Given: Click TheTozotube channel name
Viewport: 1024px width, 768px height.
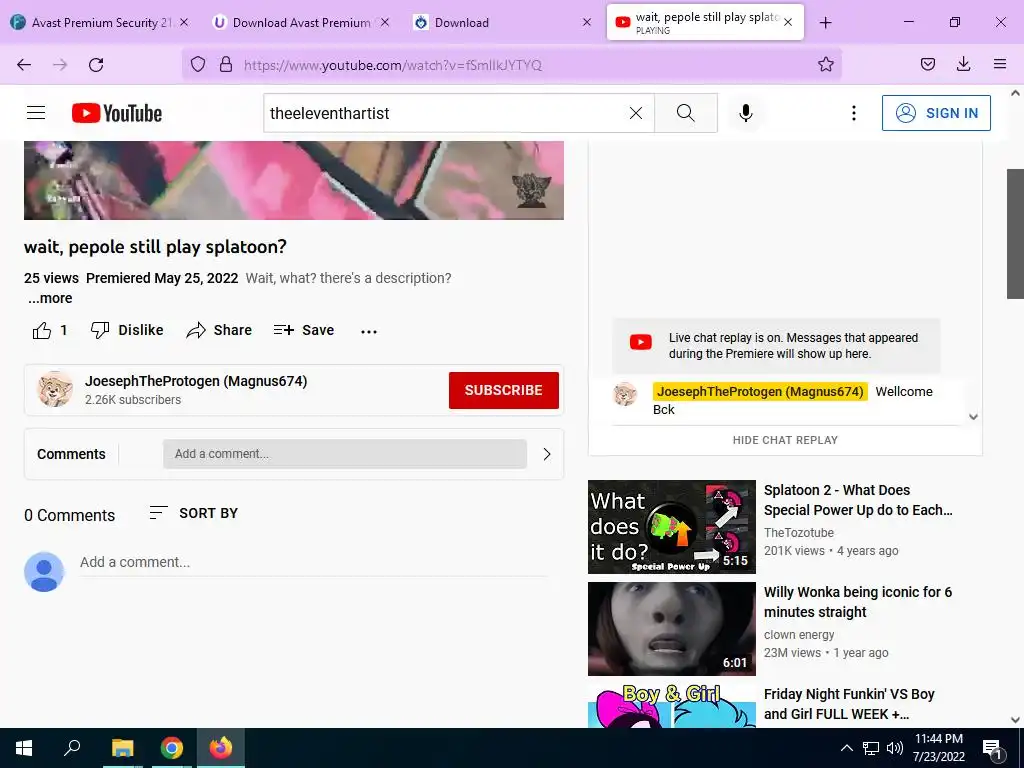Looking at the screenshot, I should [x=799, y=533].
